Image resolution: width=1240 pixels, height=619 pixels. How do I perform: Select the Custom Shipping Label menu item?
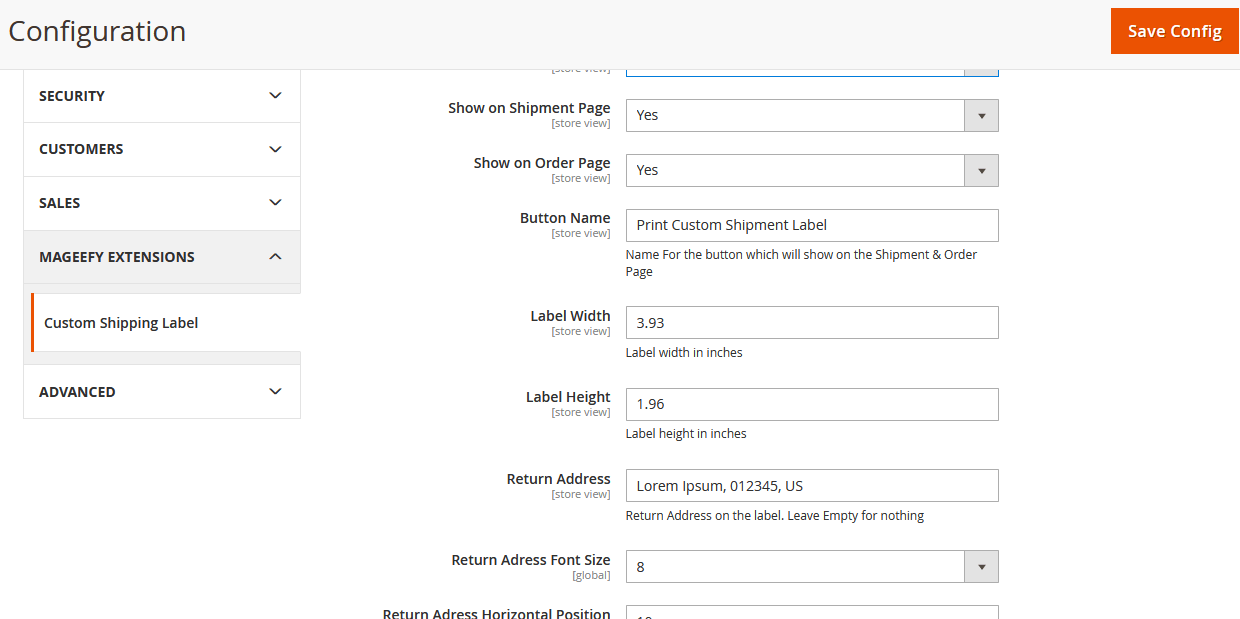pyautogui.click(x=121, y=323)
